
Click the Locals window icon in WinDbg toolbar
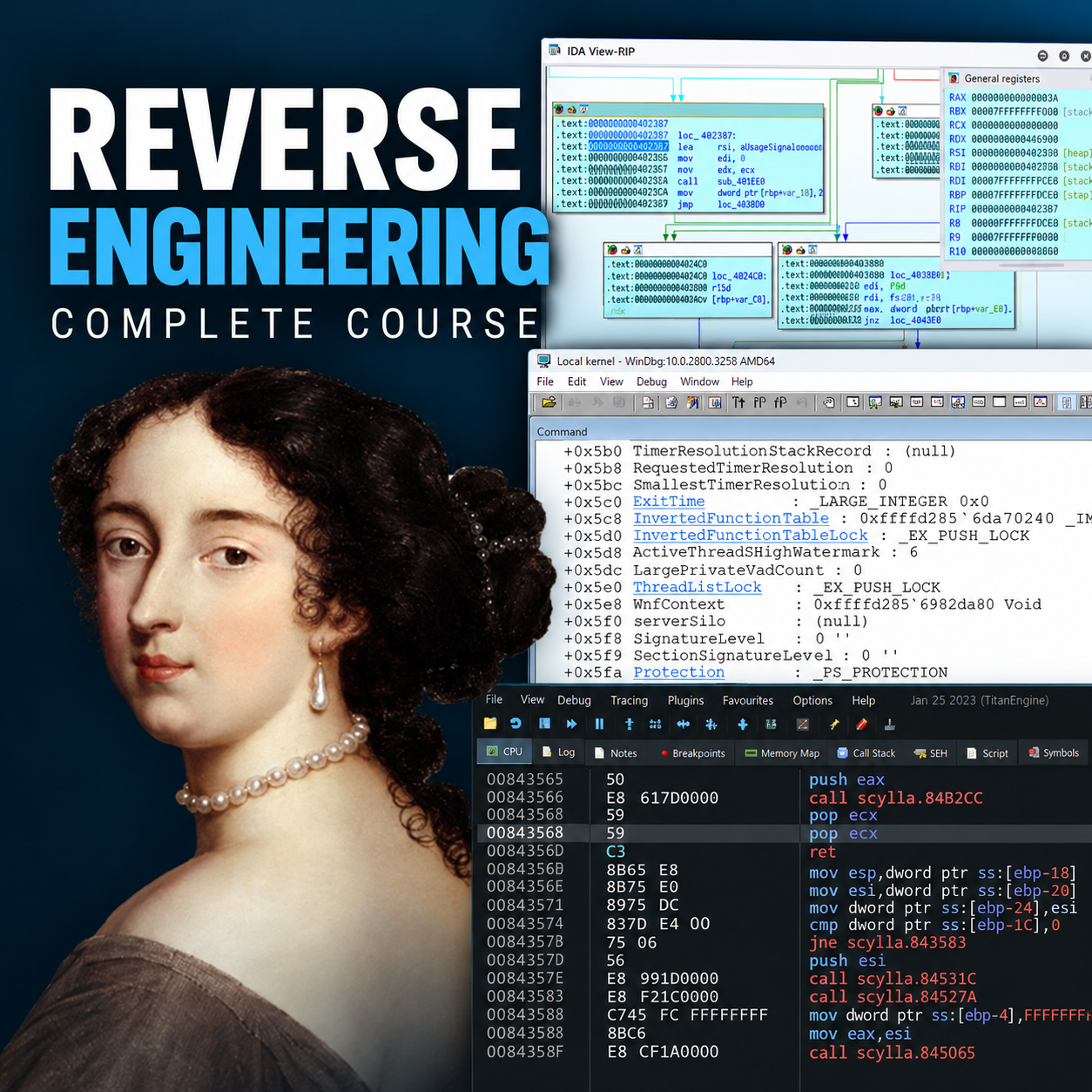tap(896, 402)
